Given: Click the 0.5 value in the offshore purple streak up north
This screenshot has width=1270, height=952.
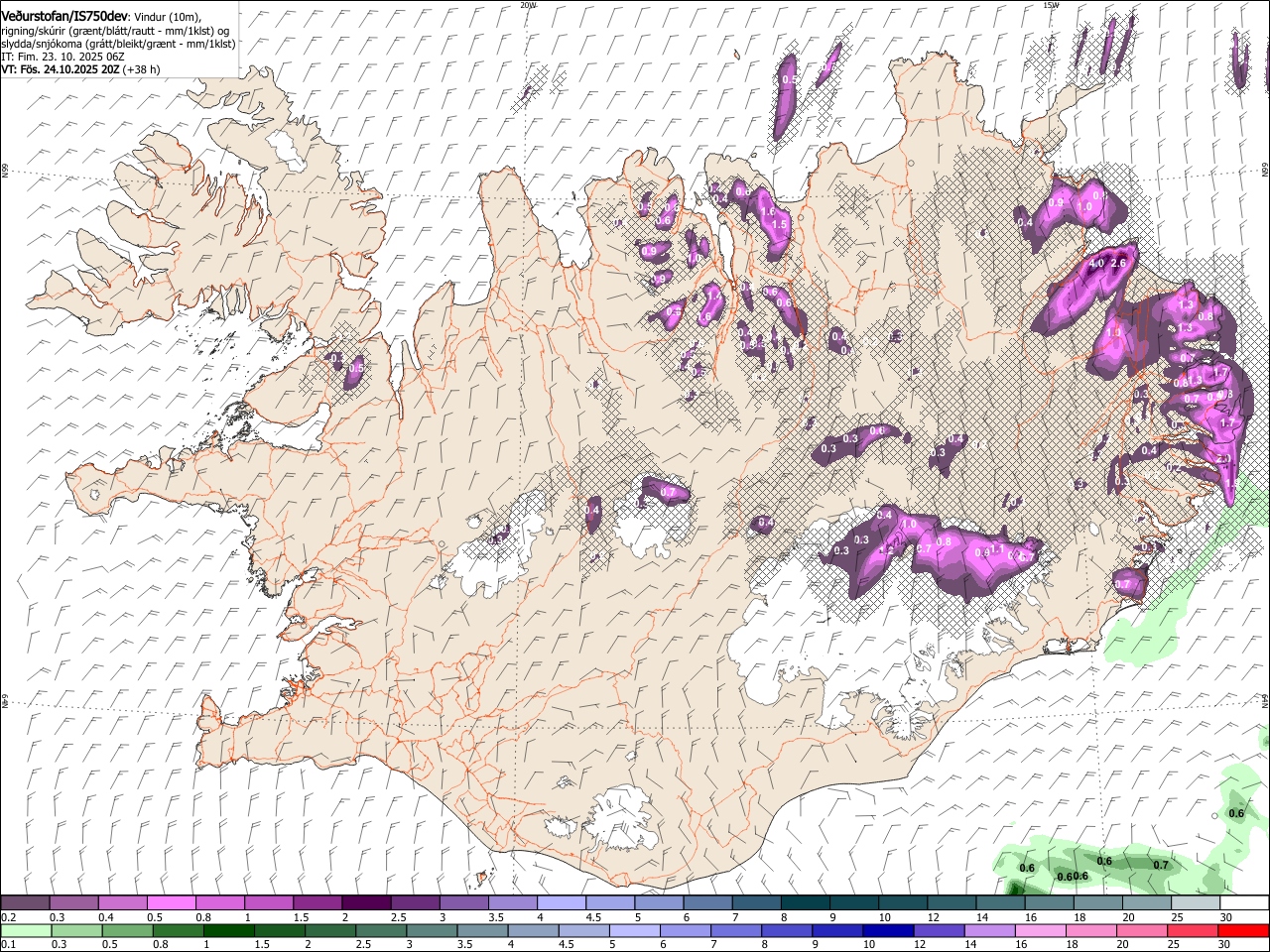Looking at the screenshot, I should click(x=789, y=78).
